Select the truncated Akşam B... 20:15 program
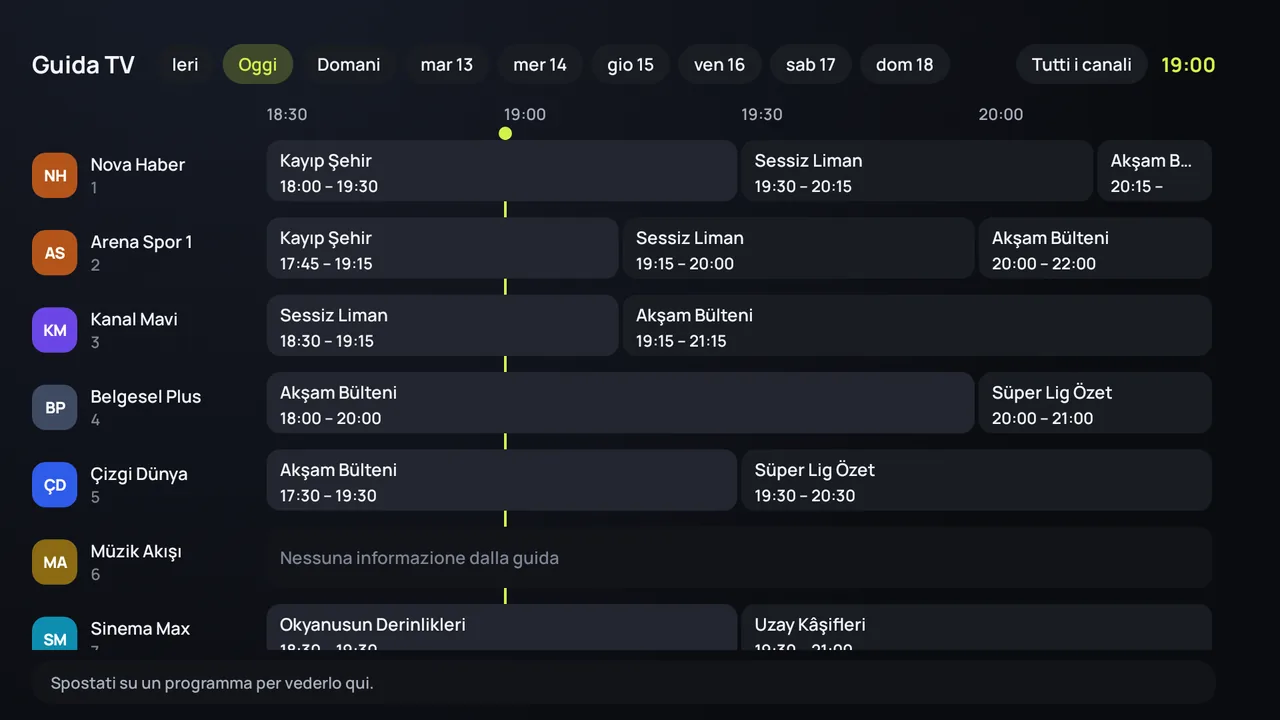This screenshot has width=1280, height=720. tap(1154, 171)
